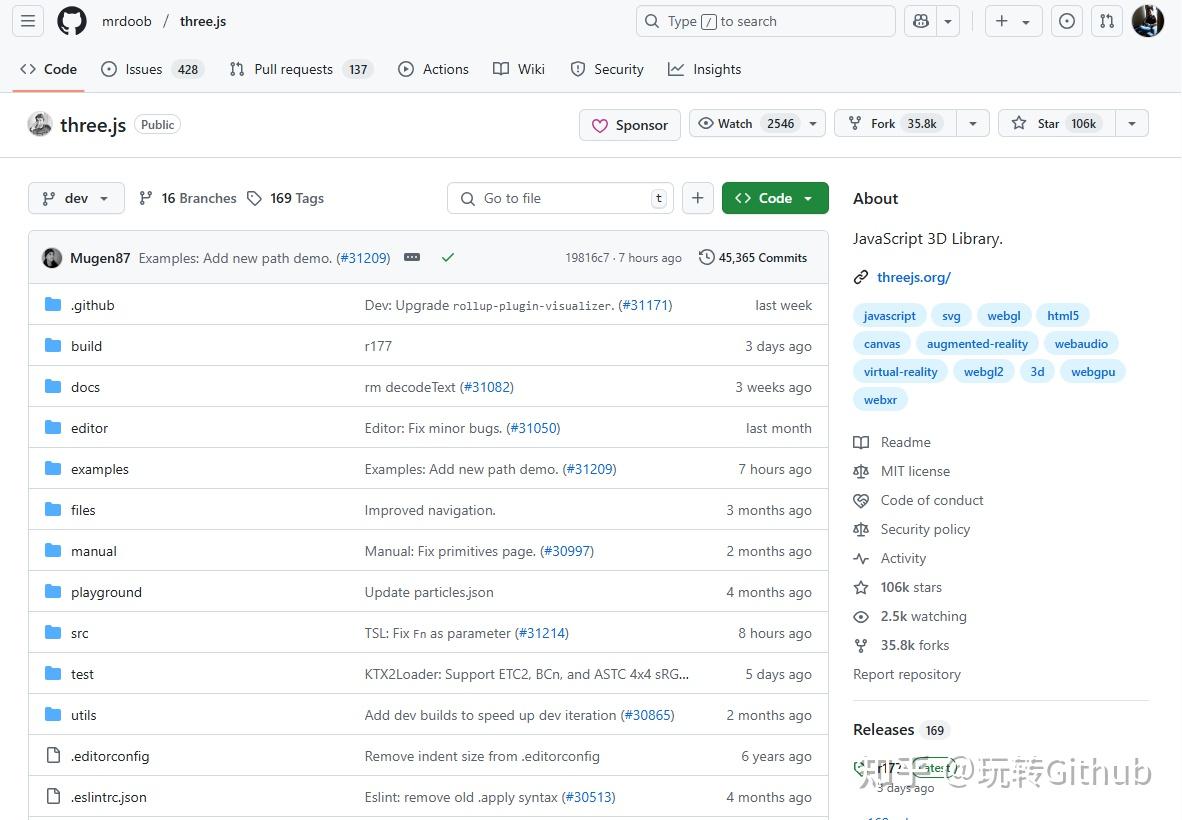Open the .editorconfig file
1182x820 pixels.
click(110, 756)
